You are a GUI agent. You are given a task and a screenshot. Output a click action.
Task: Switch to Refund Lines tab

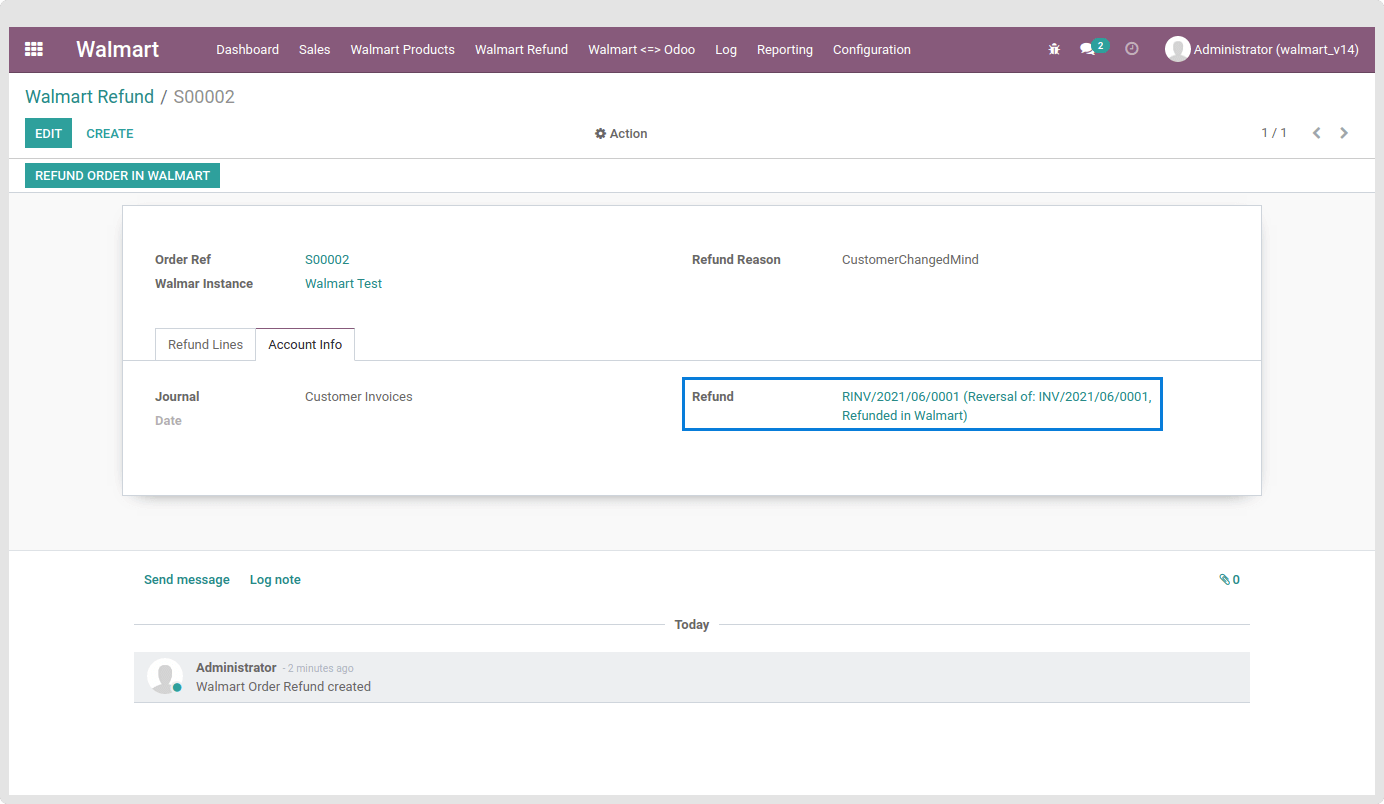(x=205, y=344)
